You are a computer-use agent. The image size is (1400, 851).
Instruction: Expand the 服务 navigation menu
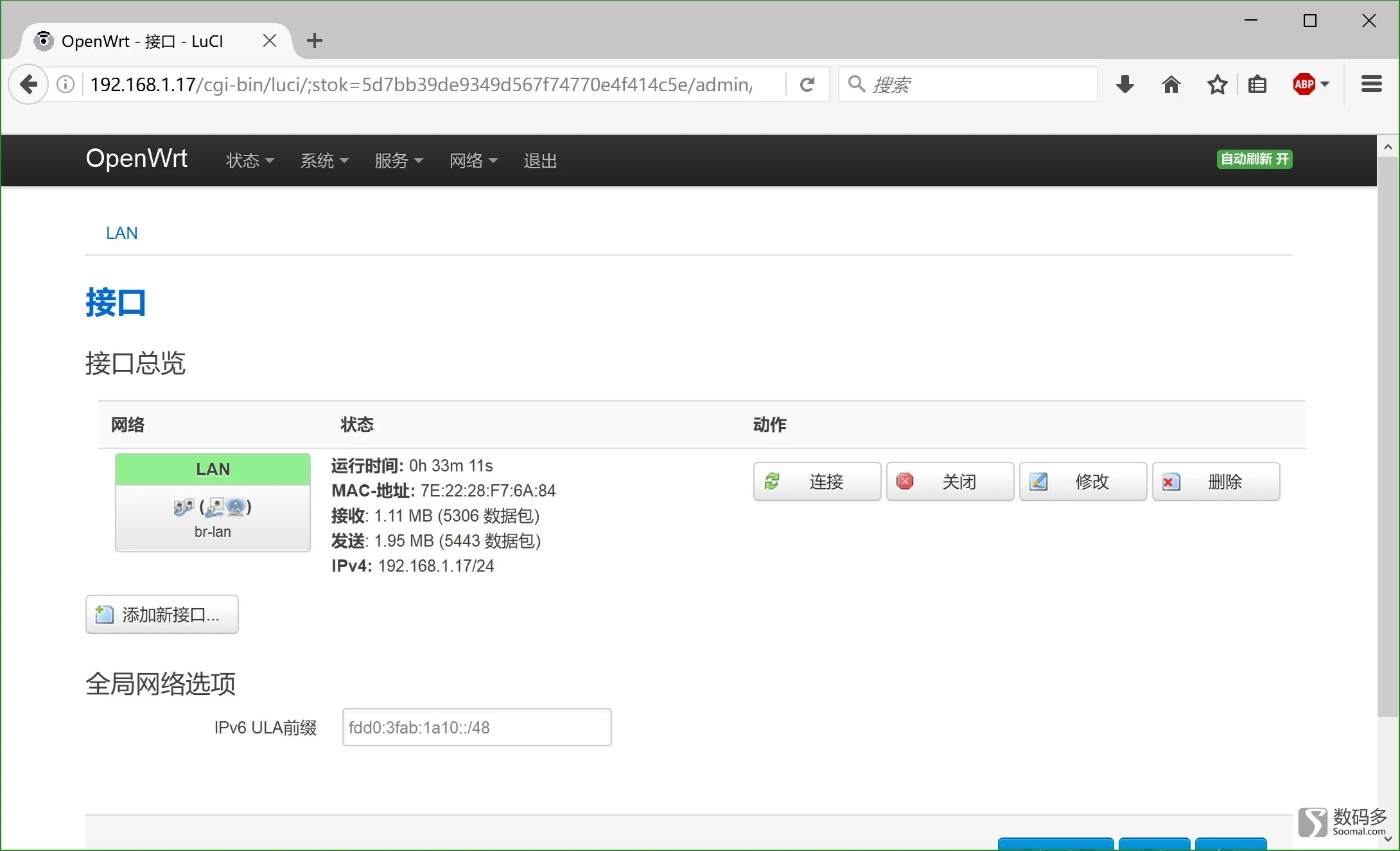tap(399, 161)
